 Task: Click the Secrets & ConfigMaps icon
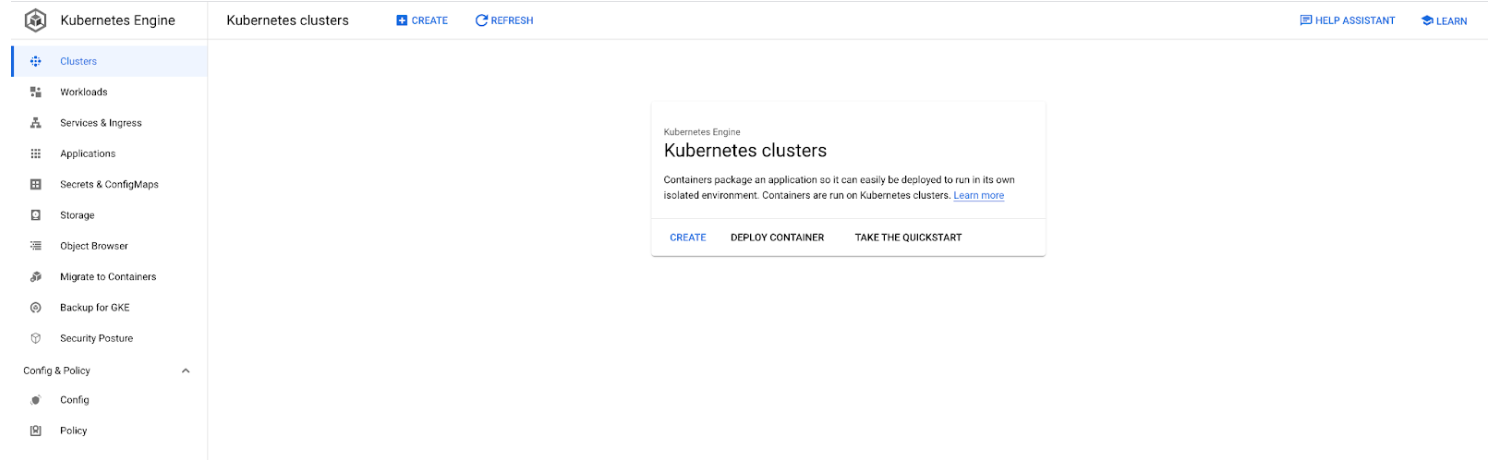35,184
